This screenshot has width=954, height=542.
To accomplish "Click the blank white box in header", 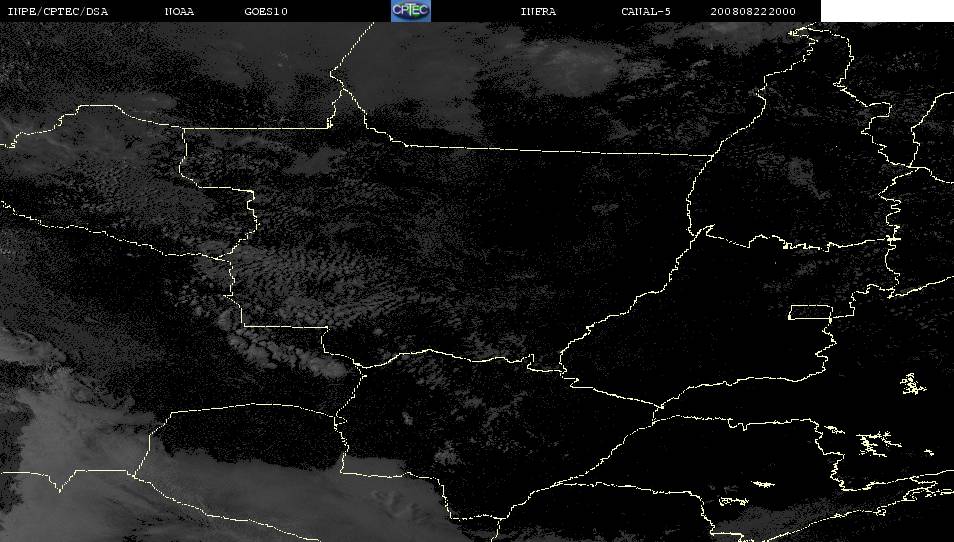I will pos(887,11).
